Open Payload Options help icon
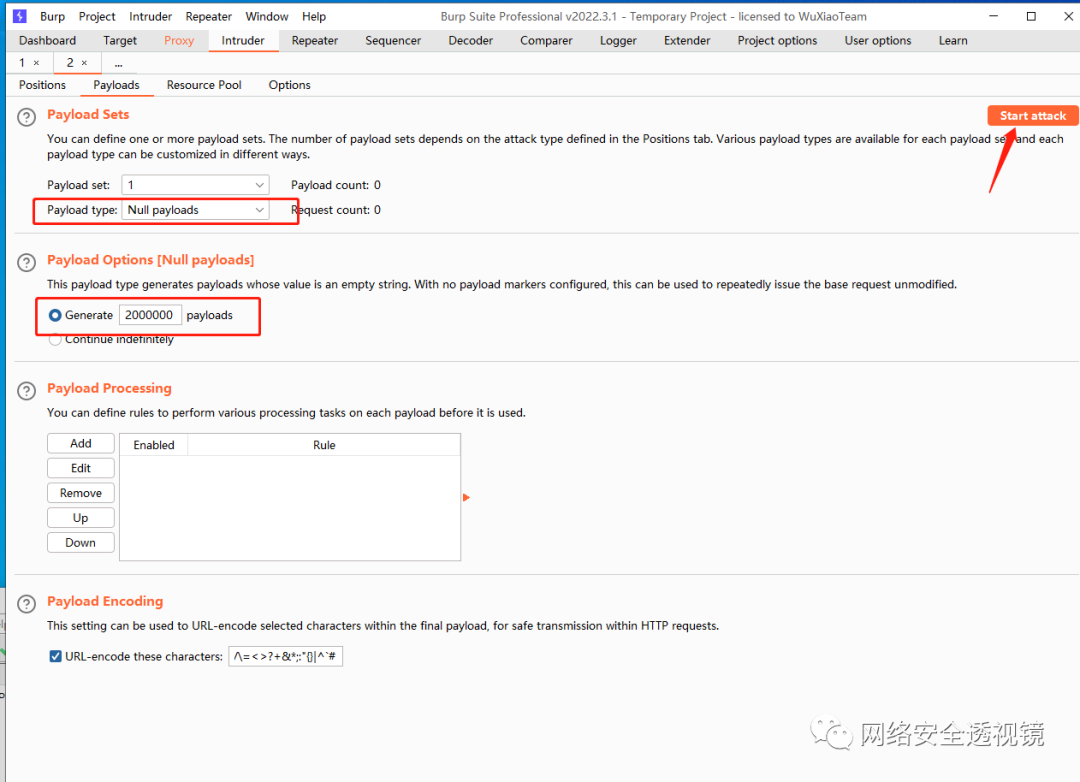Image resolution: width=1080 pixels, height=782 pixels. pos(26,263)
